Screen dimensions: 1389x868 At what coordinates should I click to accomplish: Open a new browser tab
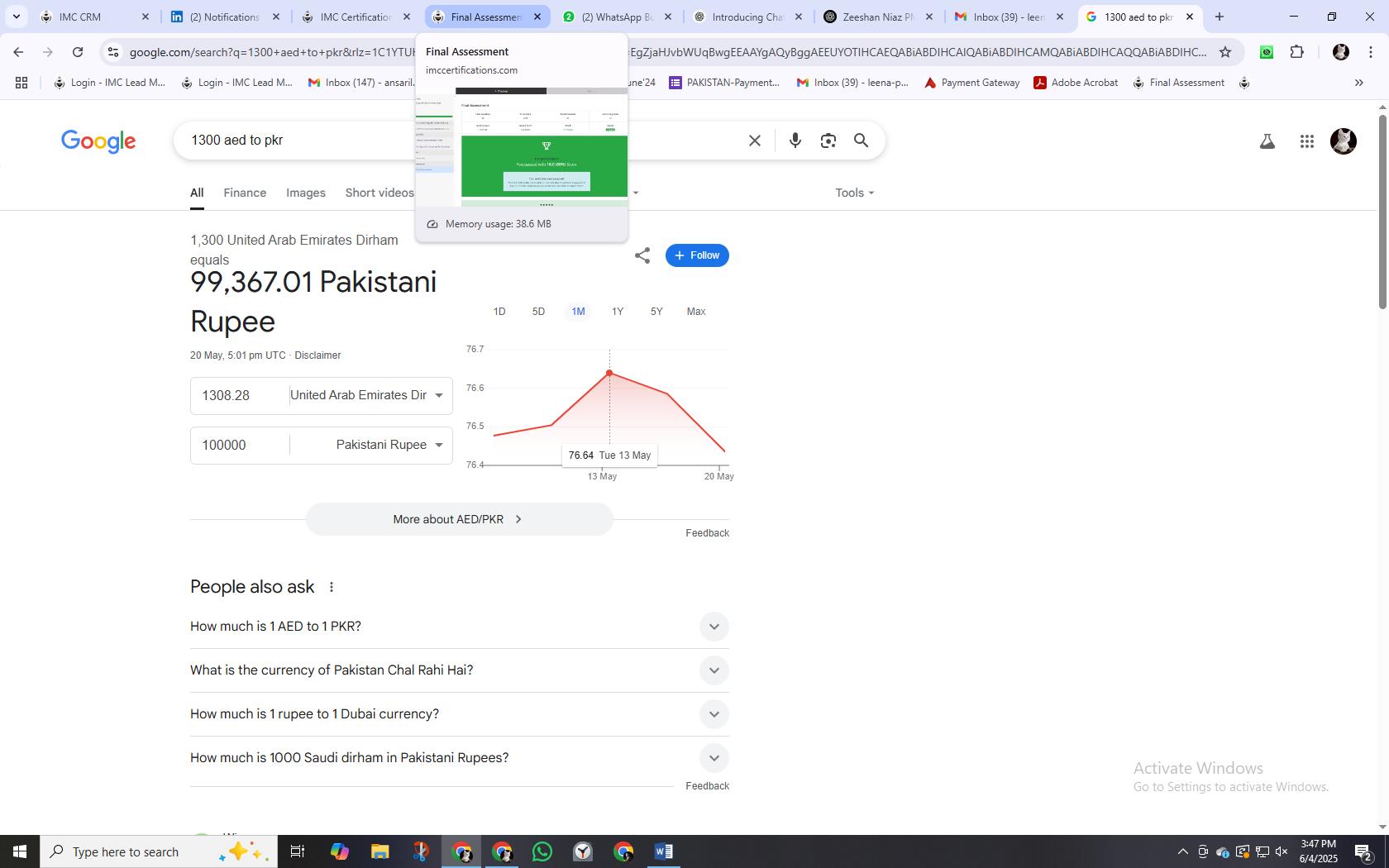[x=1219, y=17]
